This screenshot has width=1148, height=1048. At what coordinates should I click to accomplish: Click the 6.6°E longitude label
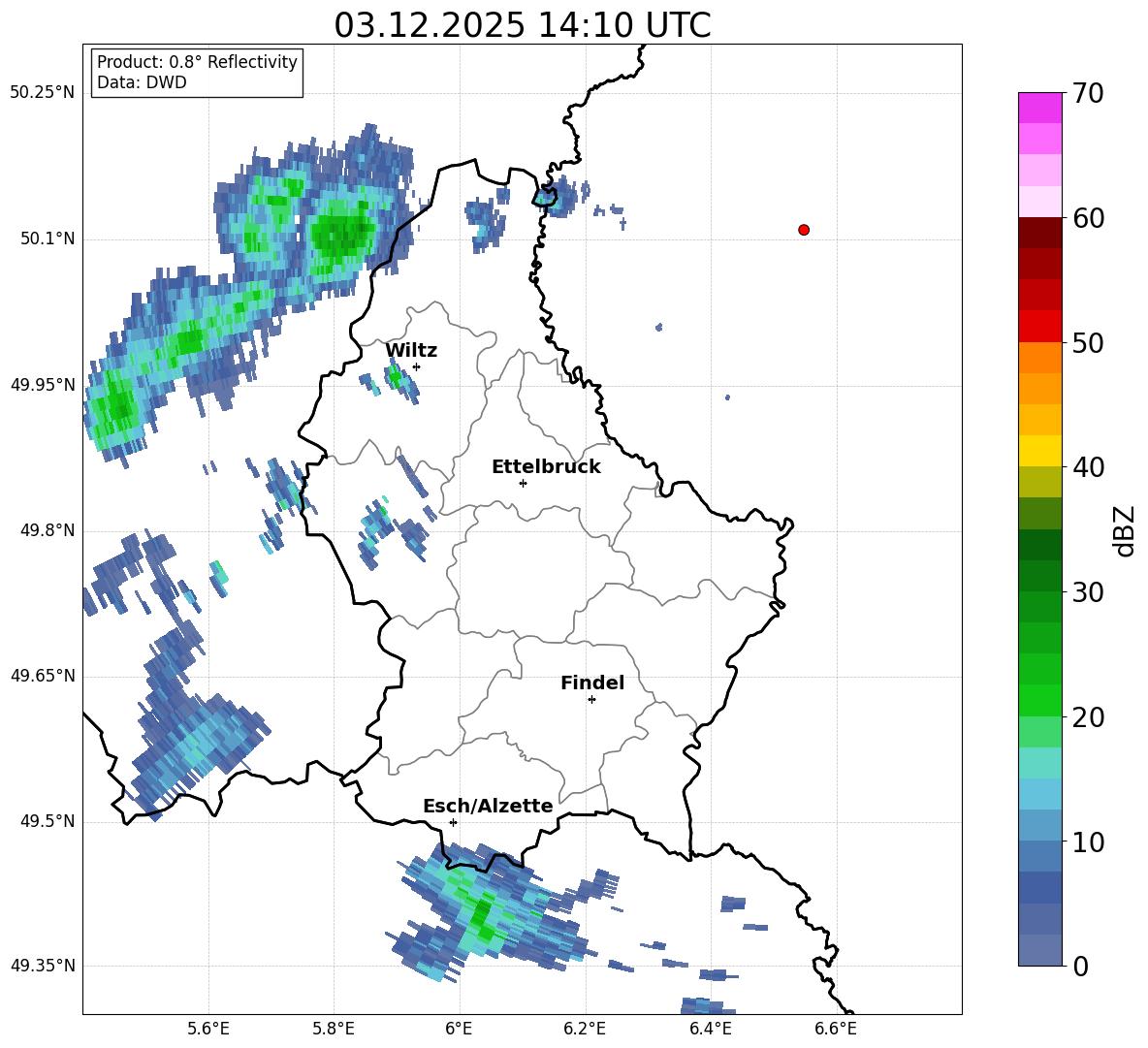[836, 1029]
